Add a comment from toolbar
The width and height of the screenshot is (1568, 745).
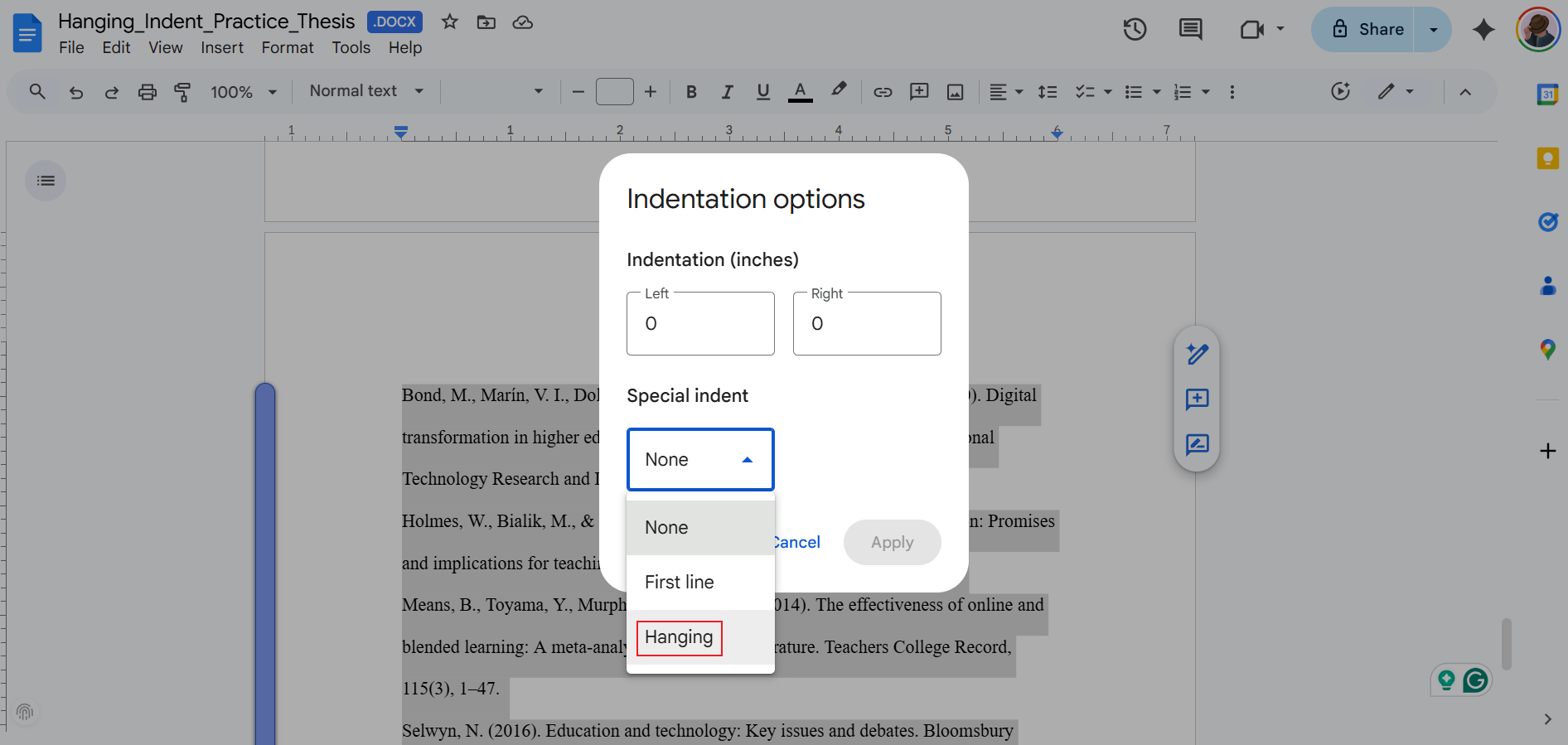coord(919,92)
